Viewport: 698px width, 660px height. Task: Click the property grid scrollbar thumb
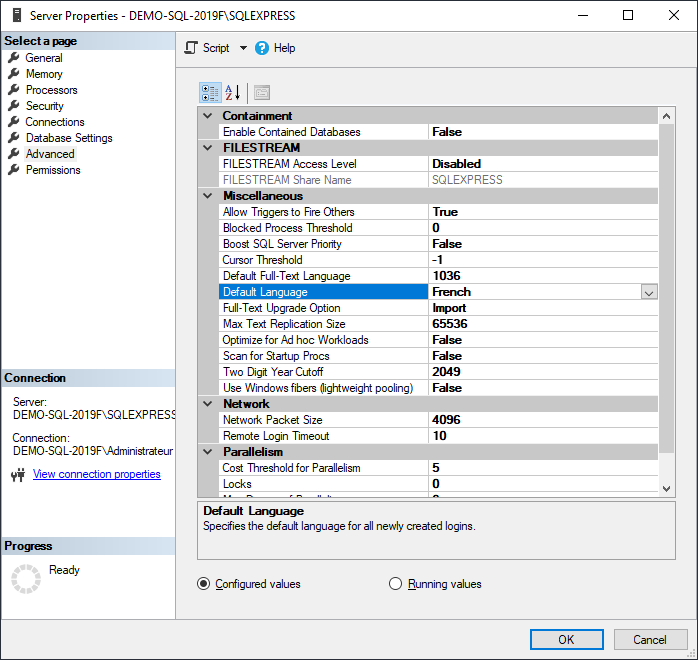tap(666, 288)
